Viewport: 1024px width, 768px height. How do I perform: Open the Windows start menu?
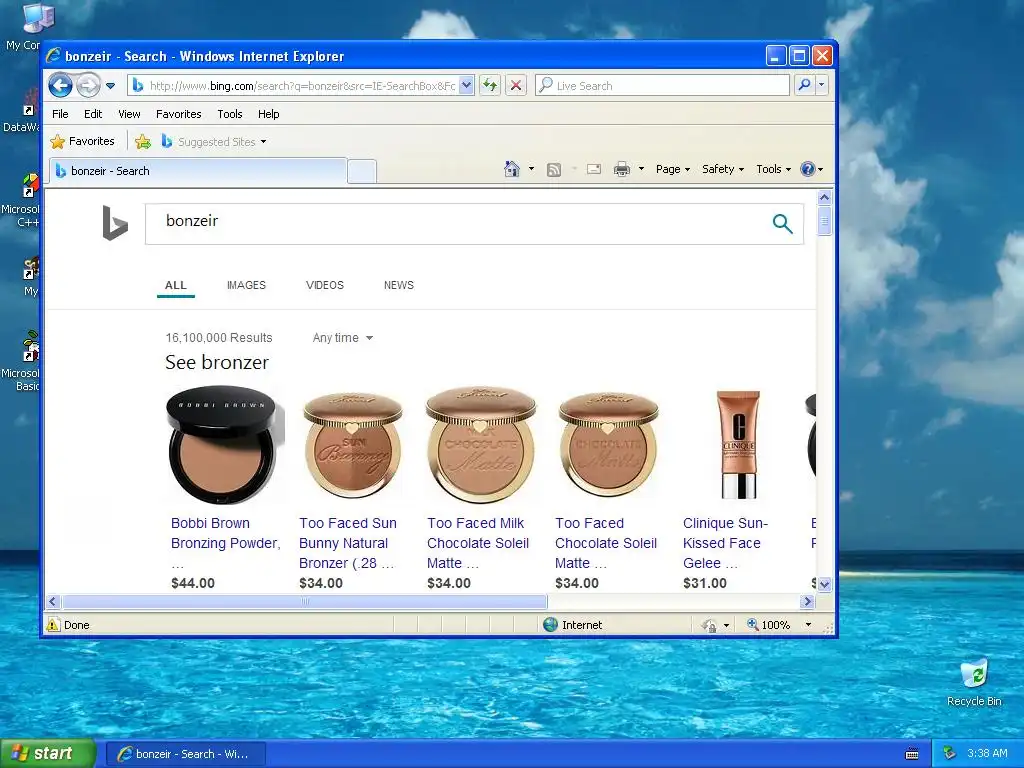pos(48,754)
